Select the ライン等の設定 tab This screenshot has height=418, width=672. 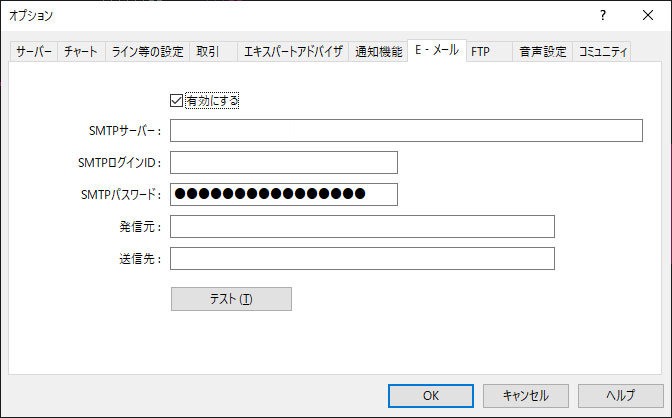point(146,52)
